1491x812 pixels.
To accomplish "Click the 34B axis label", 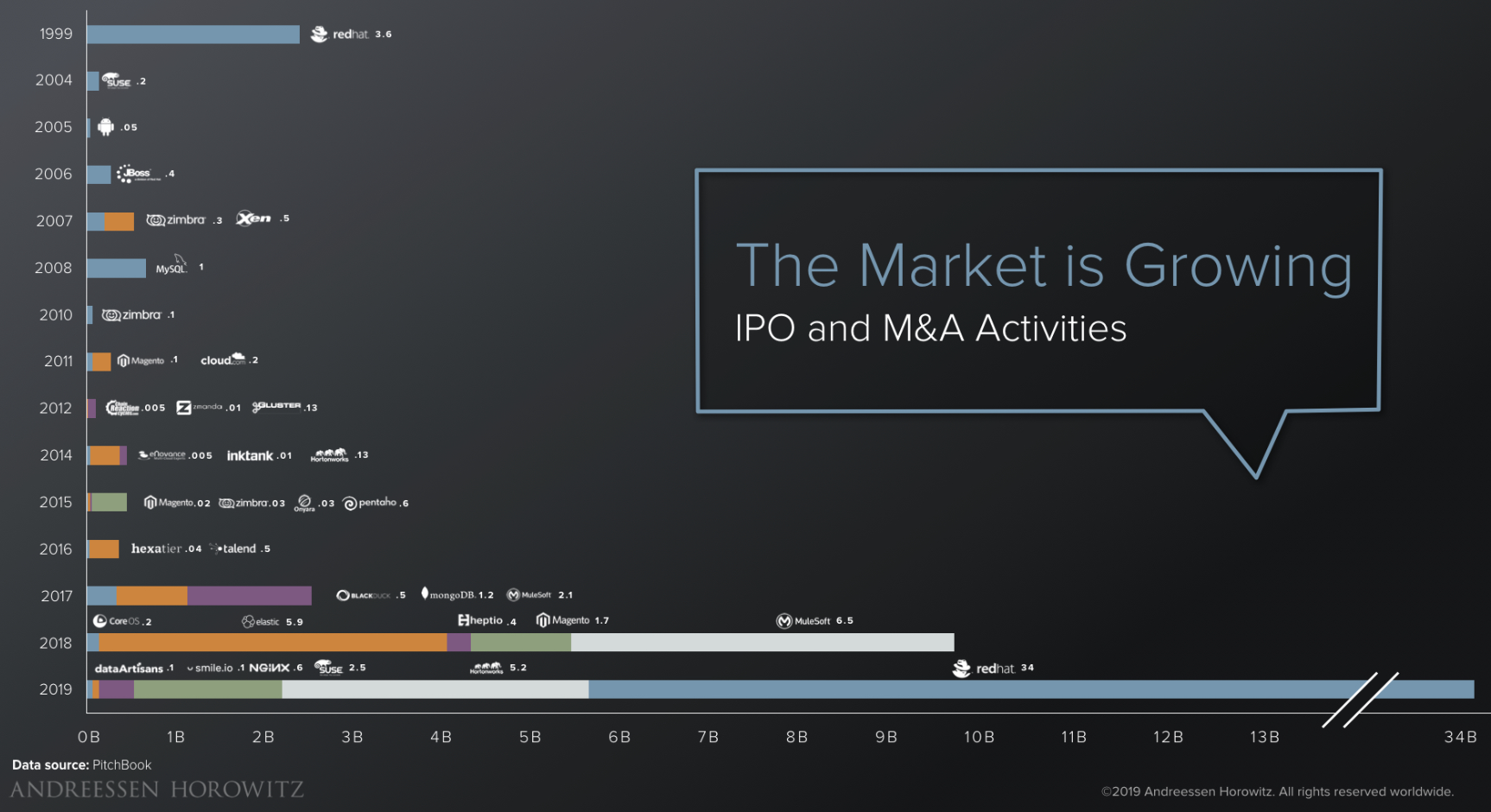I will tap(1460, 737).
